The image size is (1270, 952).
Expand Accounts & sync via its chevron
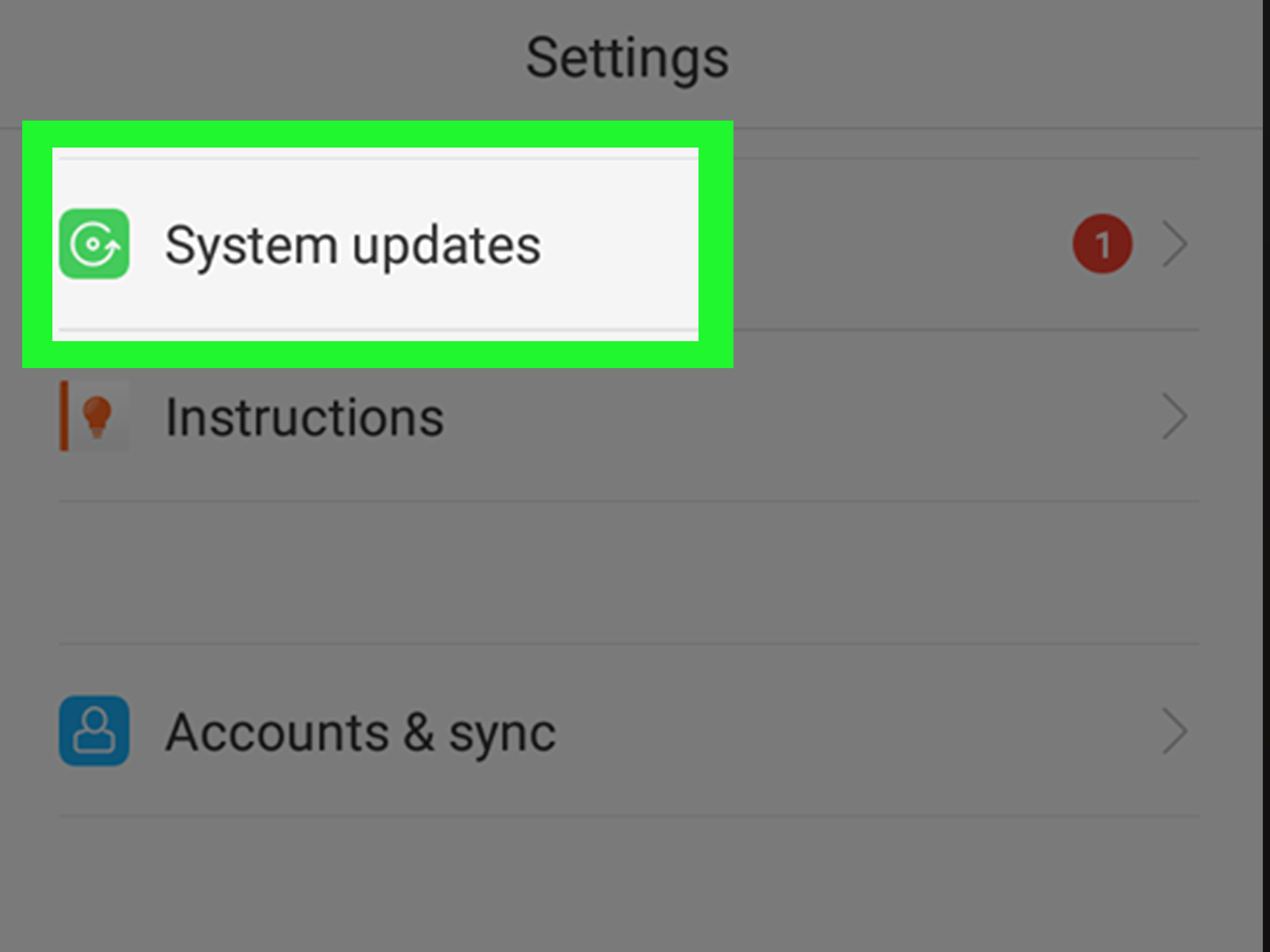[x=1175, y=731]
